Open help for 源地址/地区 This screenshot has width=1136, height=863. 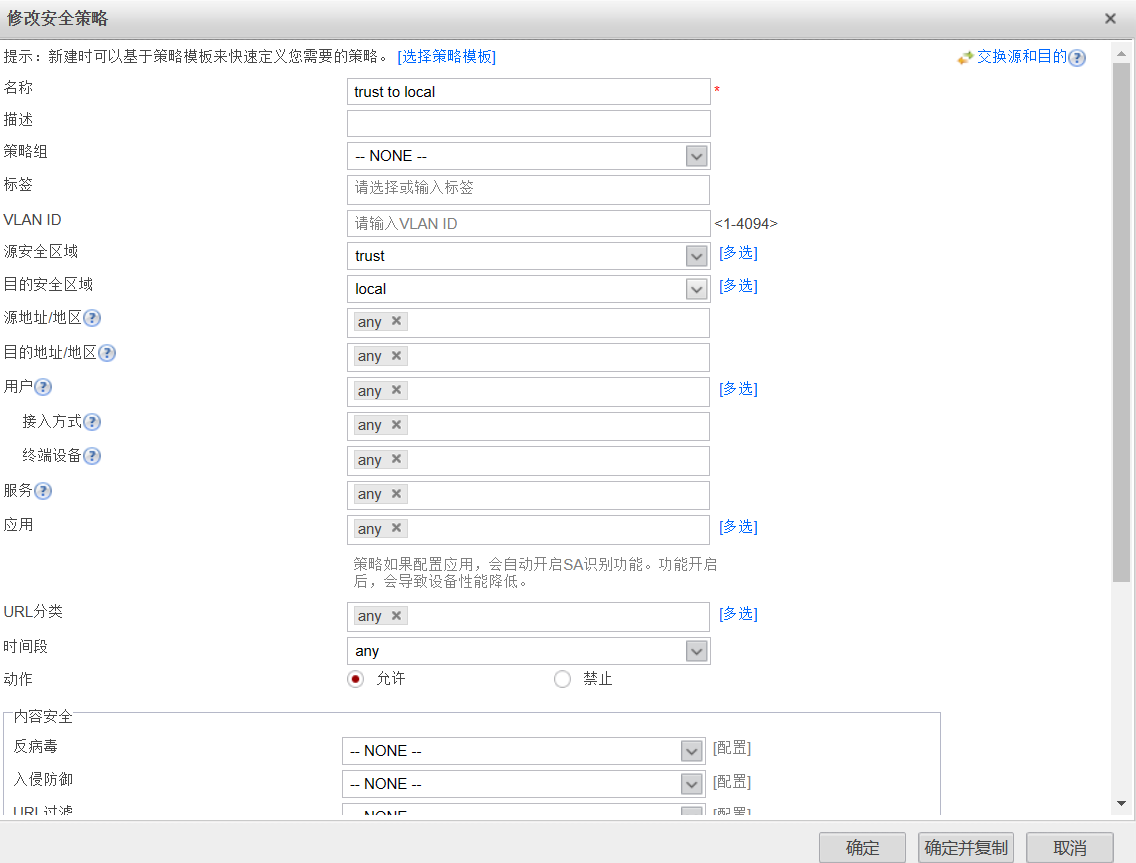click(92, 318)
